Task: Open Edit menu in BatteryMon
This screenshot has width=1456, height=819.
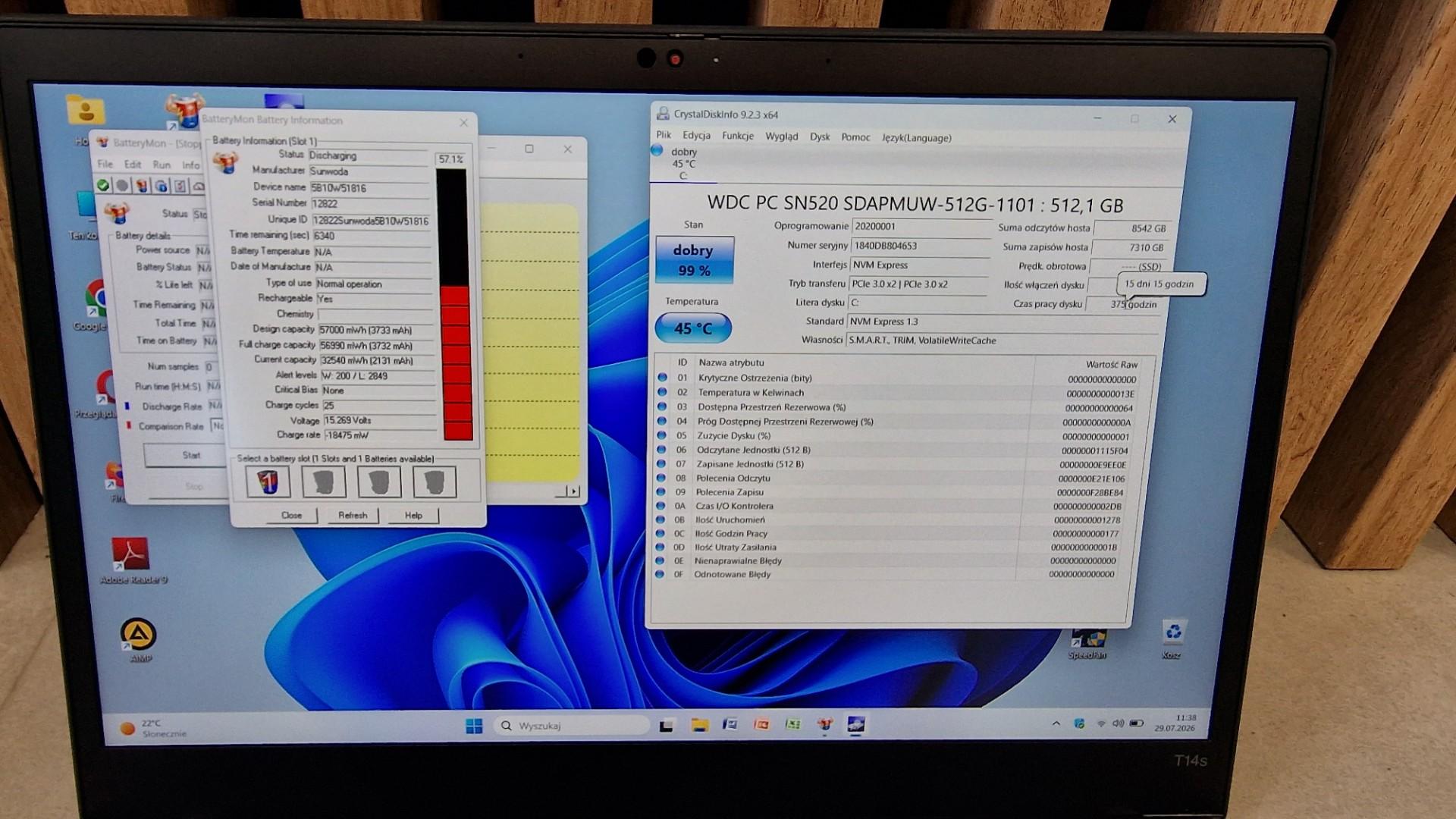Action: (x=133, y=164)
